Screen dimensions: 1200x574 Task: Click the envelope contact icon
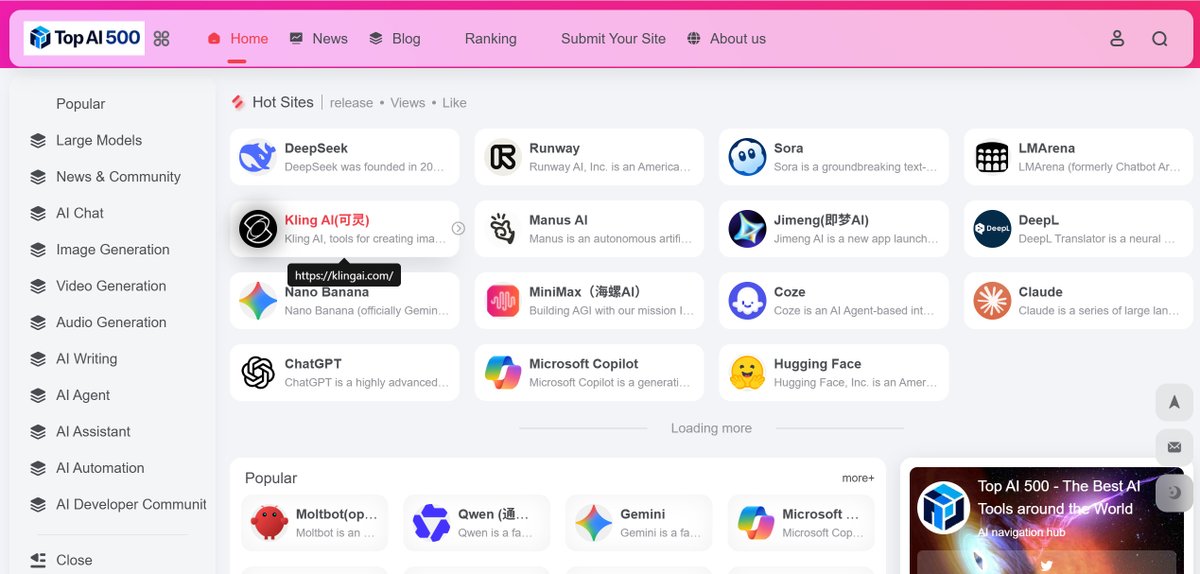click(x=1174, y=447)
